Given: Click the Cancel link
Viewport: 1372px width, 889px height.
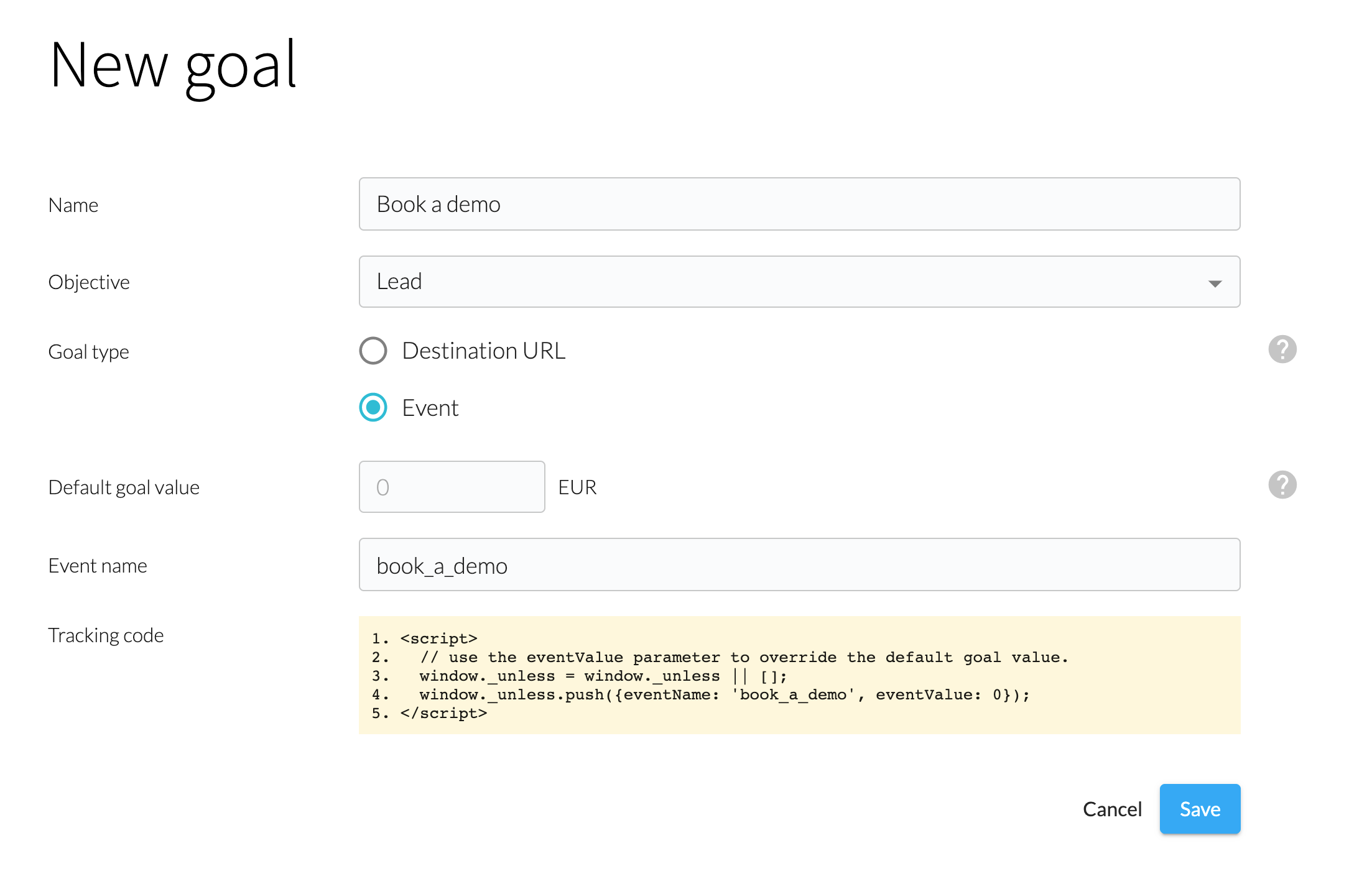Looking at the screenshot, I should click(1111, 809).
